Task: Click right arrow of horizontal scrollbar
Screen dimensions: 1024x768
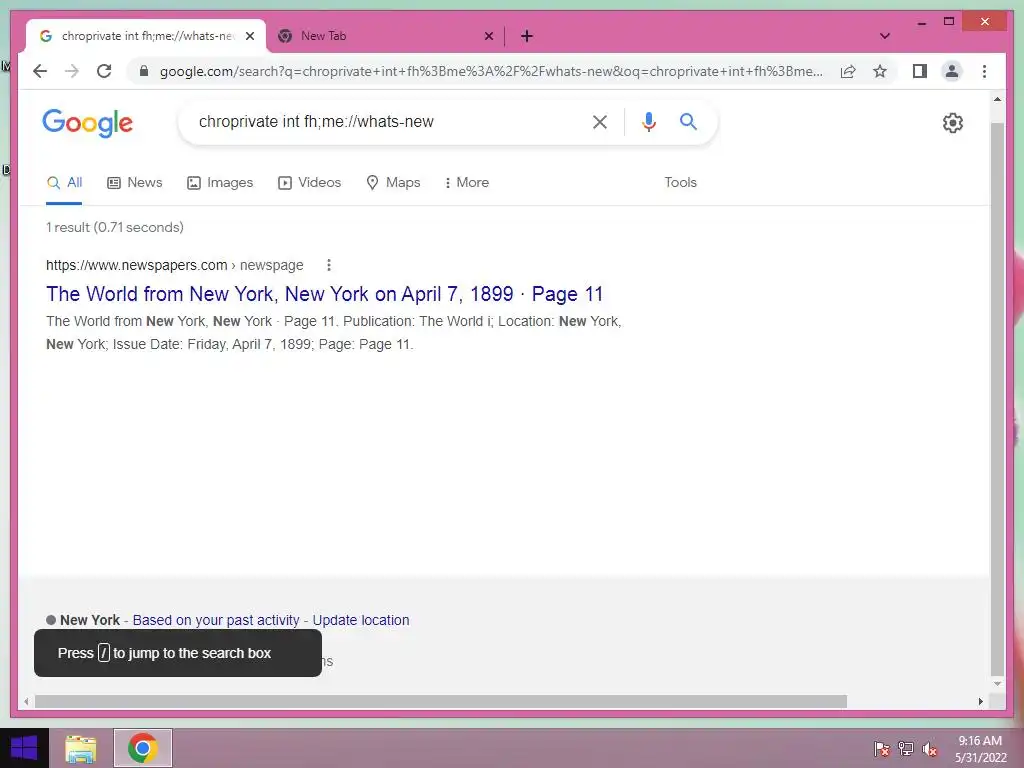Action: click(980, 701)
